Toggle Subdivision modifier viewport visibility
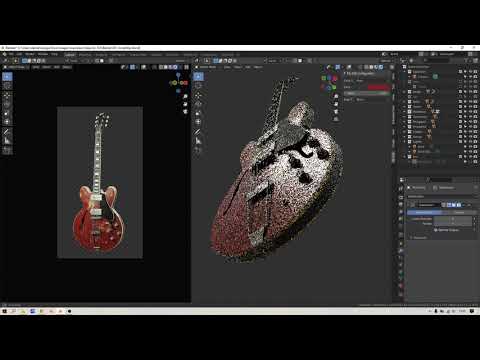480x360 pixels. (454, 205)
